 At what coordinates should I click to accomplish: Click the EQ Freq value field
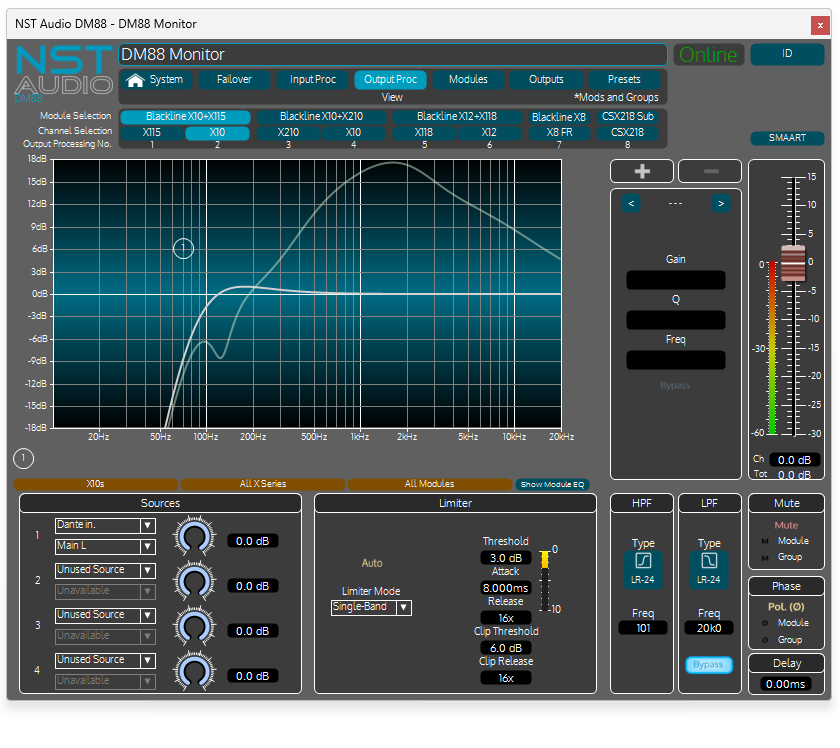tap(676, 360)
